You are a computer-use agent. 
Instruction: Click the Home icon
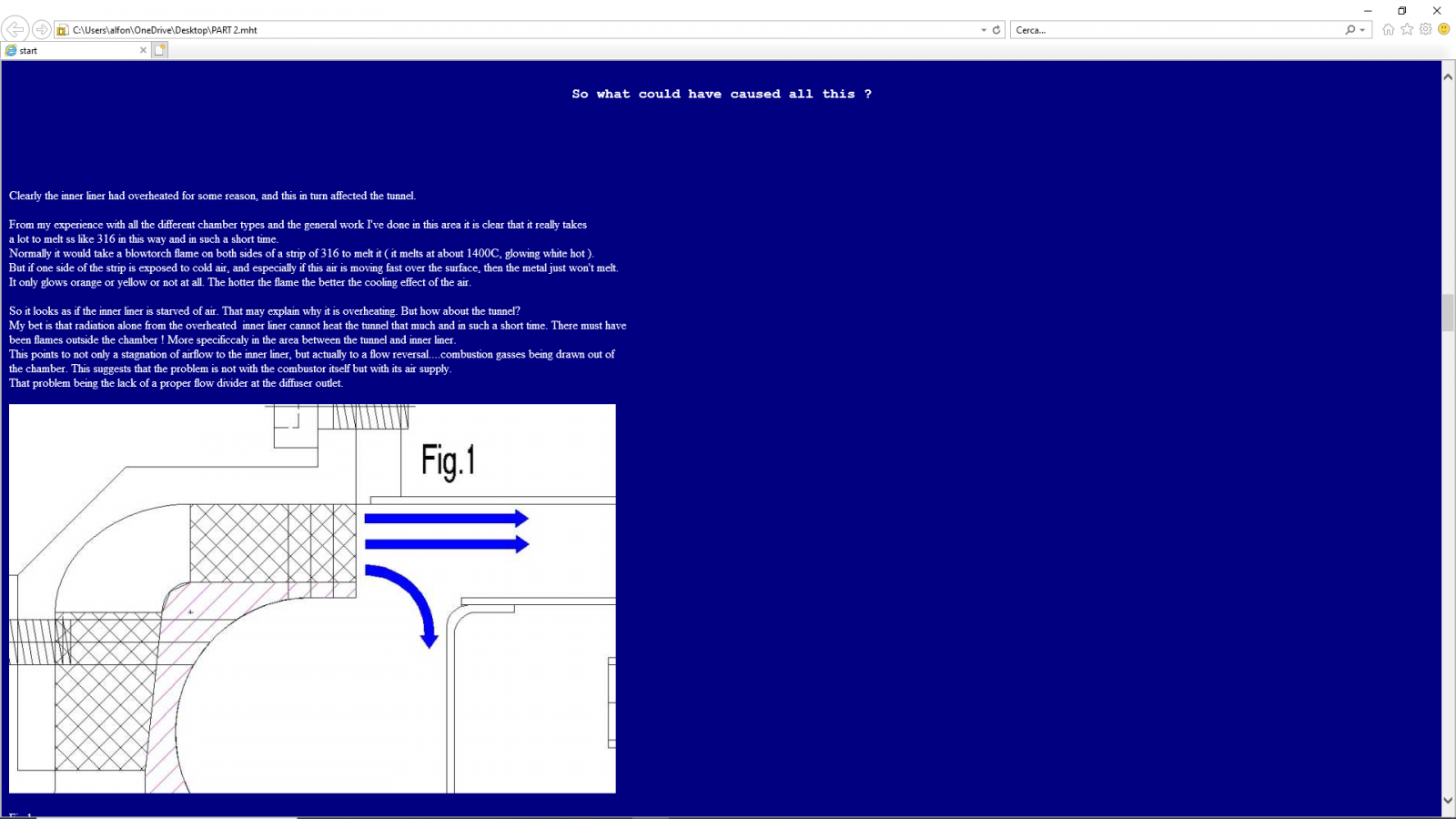(x=1389, y=29)
